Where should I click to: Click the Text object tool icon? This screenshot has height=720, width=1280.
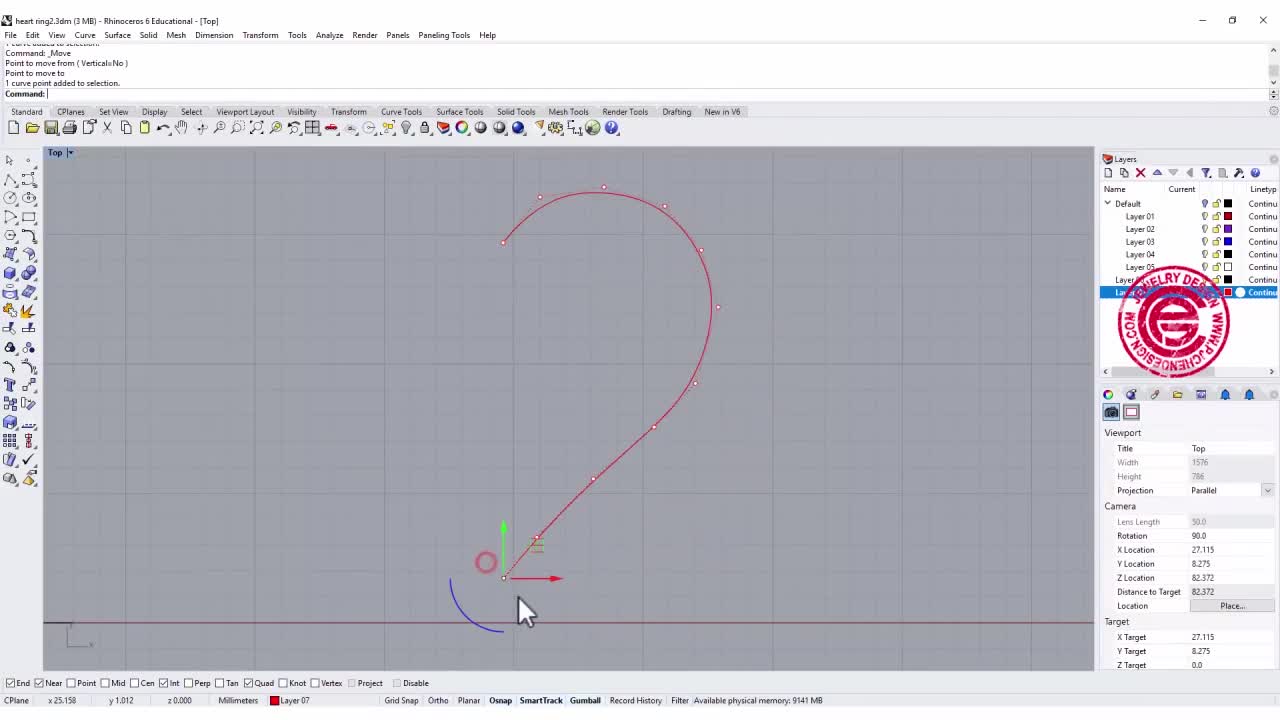click(10, 385)
